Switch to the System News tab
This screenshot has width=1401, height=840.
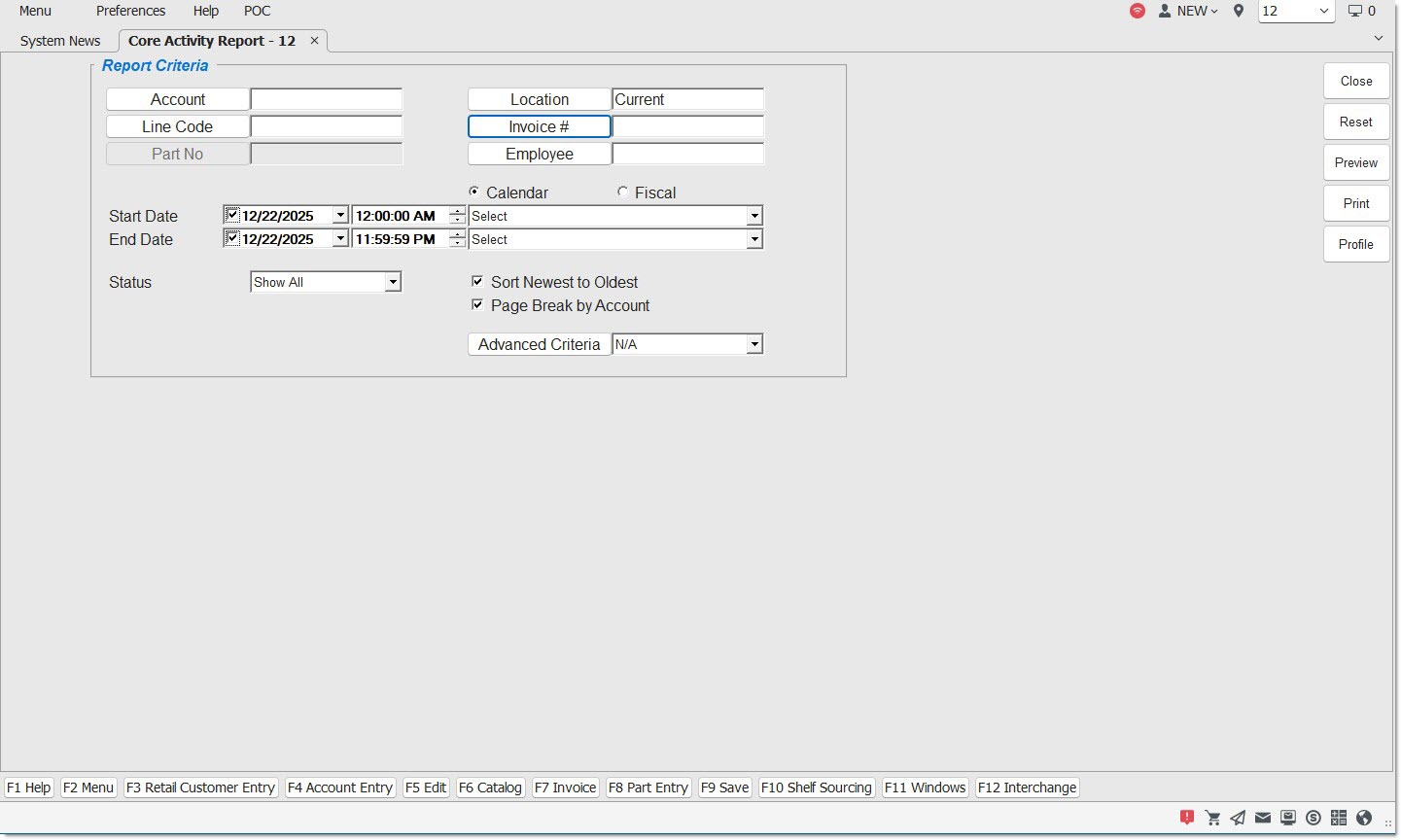60,41
